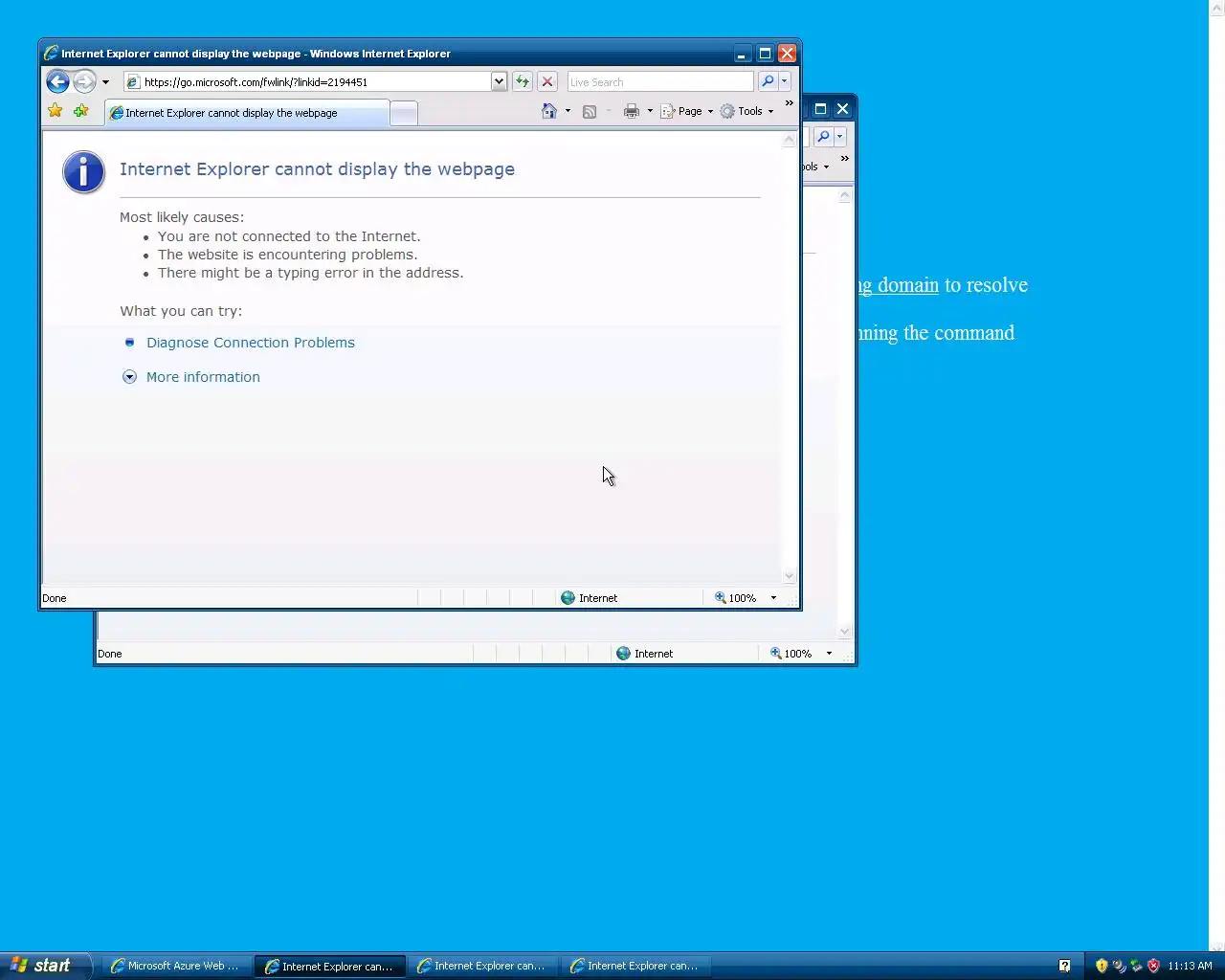Click the help question mark icon on taskbar

click(x=1064, y=966)
